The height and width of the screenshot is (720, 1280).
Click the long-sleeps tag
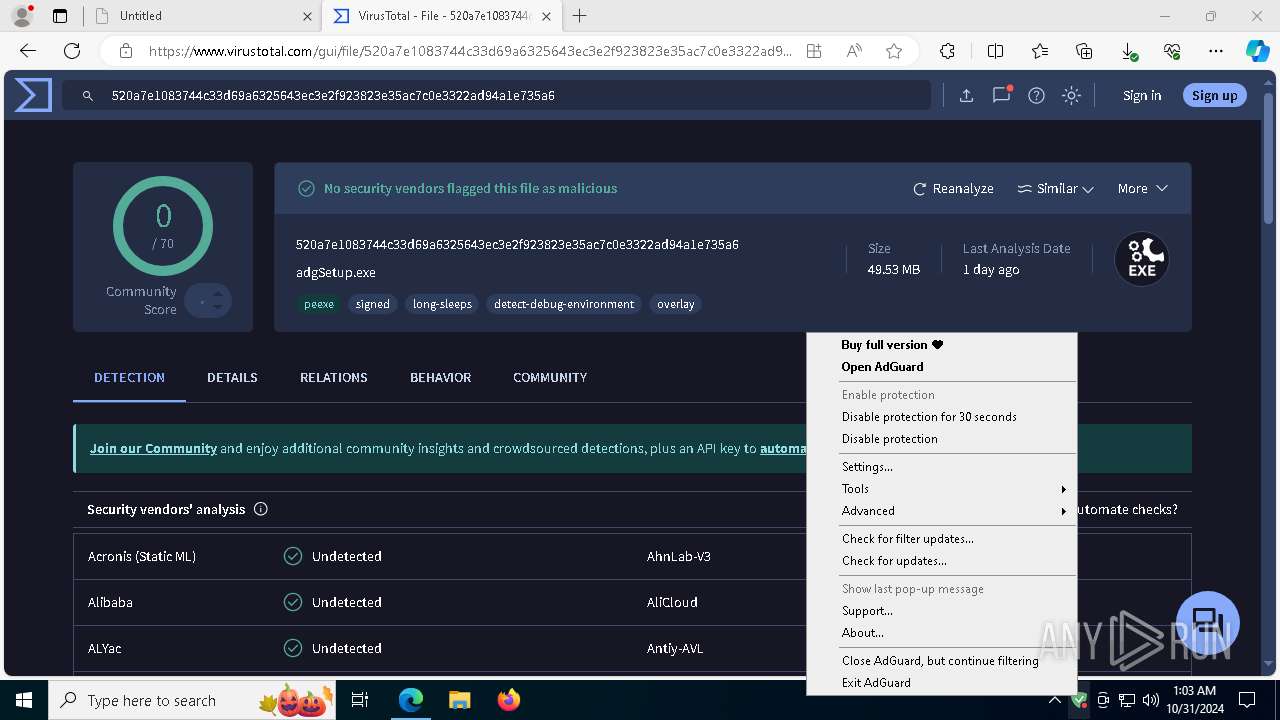(442, 304)
